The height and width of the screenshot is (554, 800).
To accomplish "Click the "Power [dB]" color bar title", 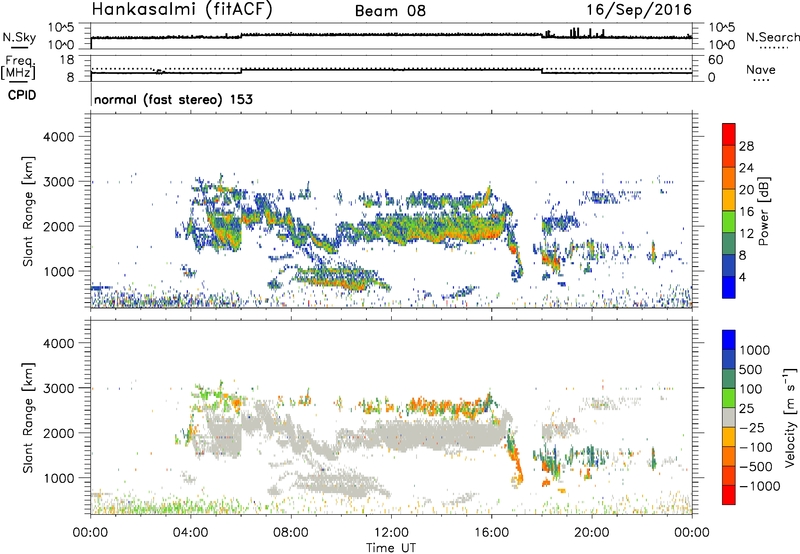I will click(763, 211).
